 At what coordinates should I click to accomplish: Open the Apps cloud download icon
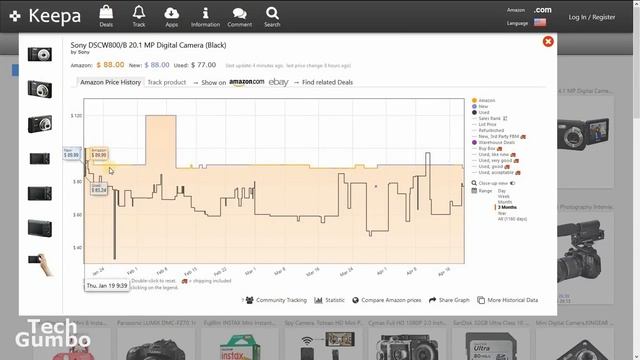tap(171, 16)
